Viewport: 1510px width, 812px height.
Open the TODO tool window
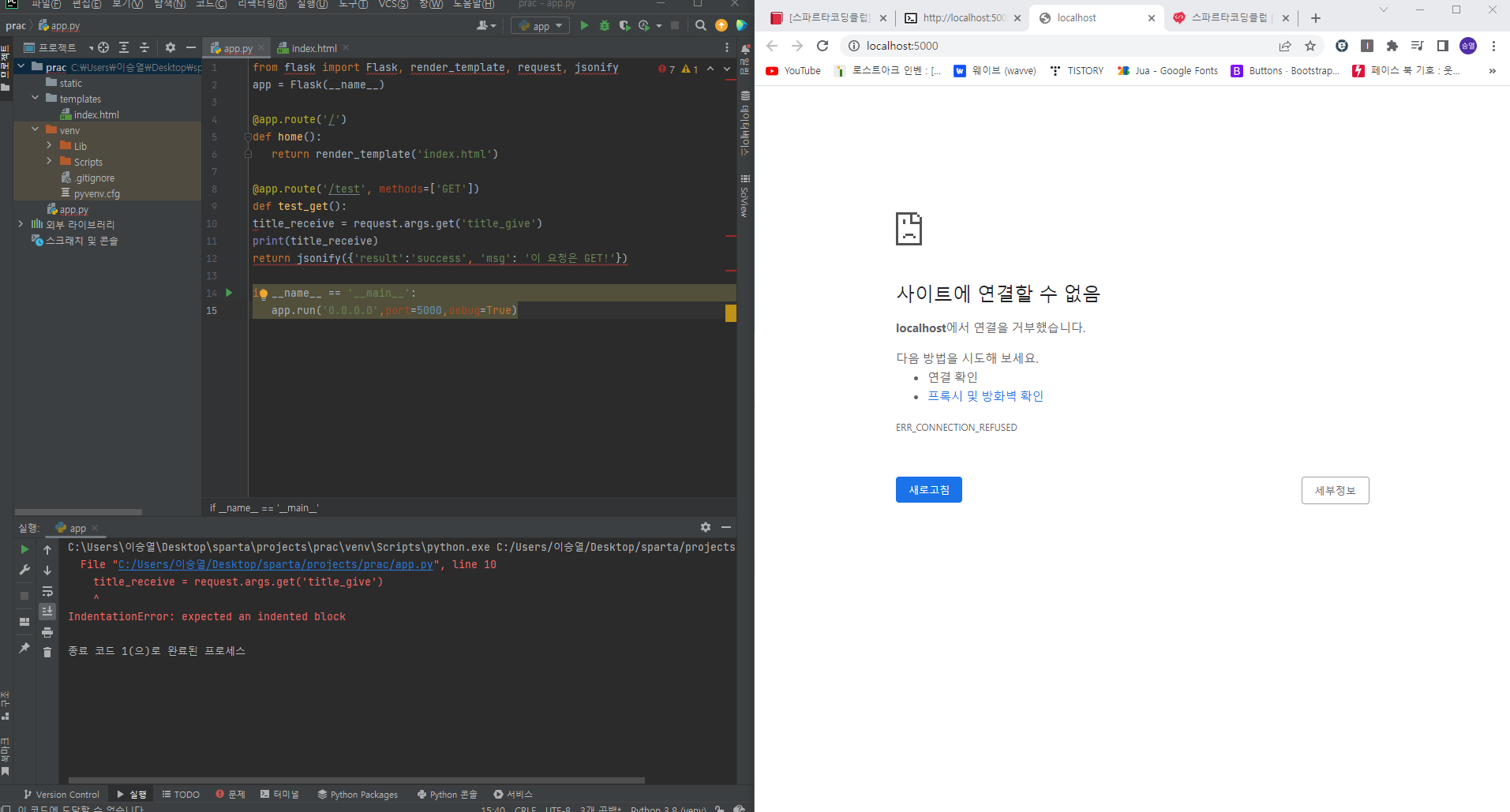click(x=181, y=794)
